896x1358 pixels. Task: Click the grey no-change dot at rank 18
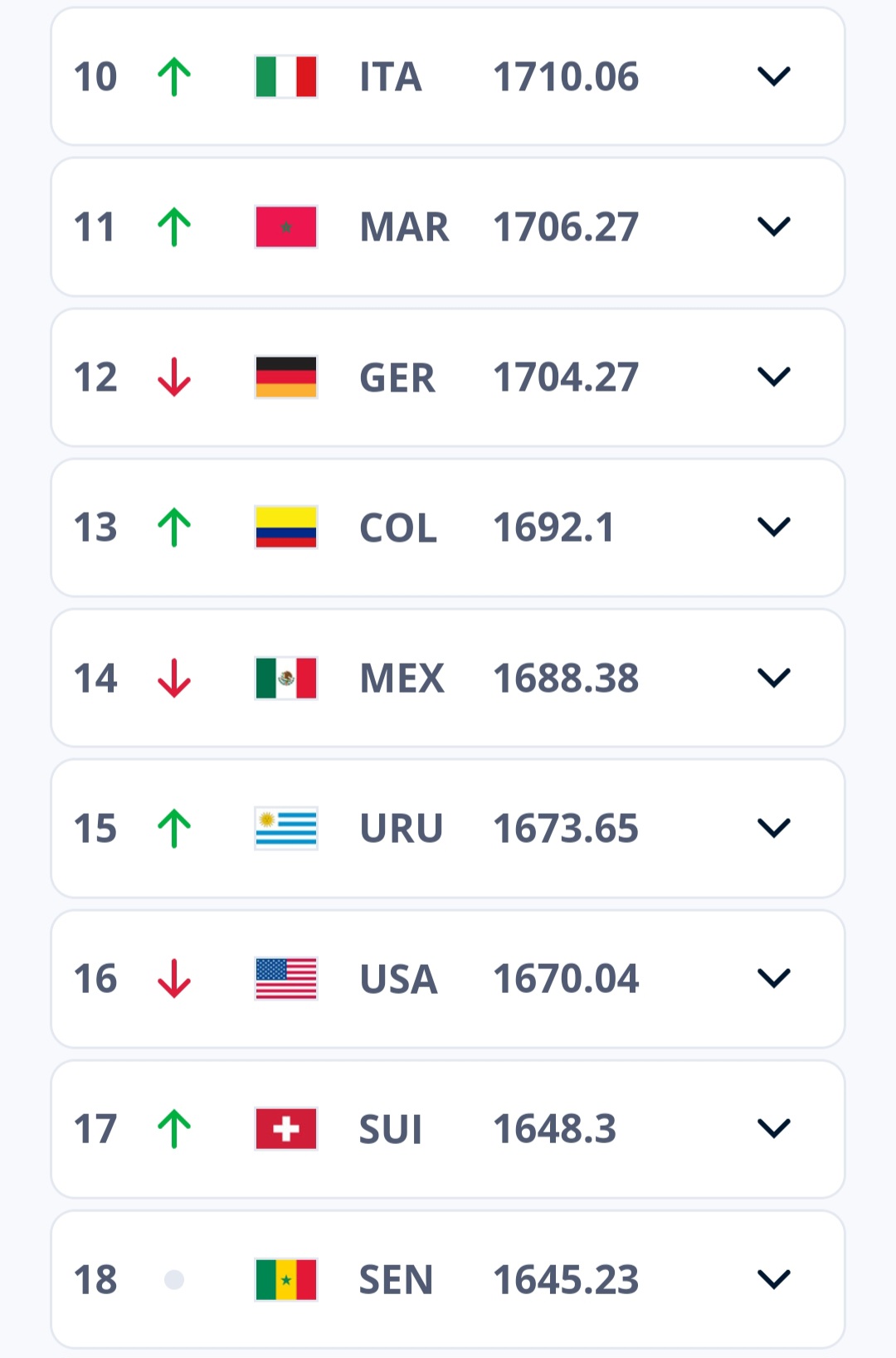[x=174, y=1279]
